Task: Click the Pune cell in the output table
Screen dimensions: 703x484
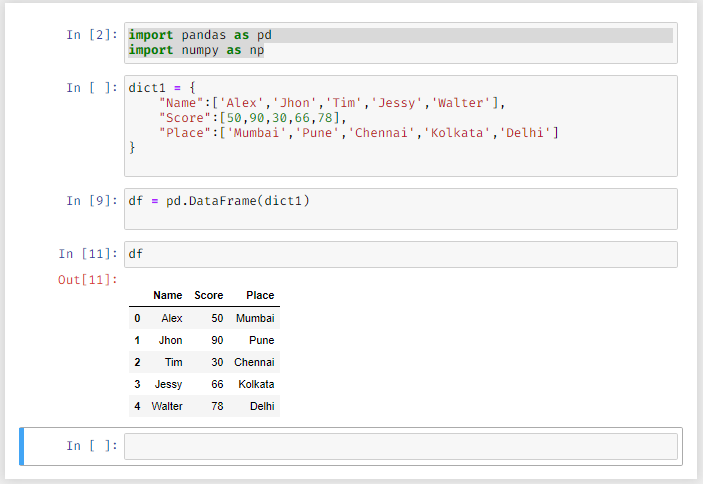Action: 261,340
